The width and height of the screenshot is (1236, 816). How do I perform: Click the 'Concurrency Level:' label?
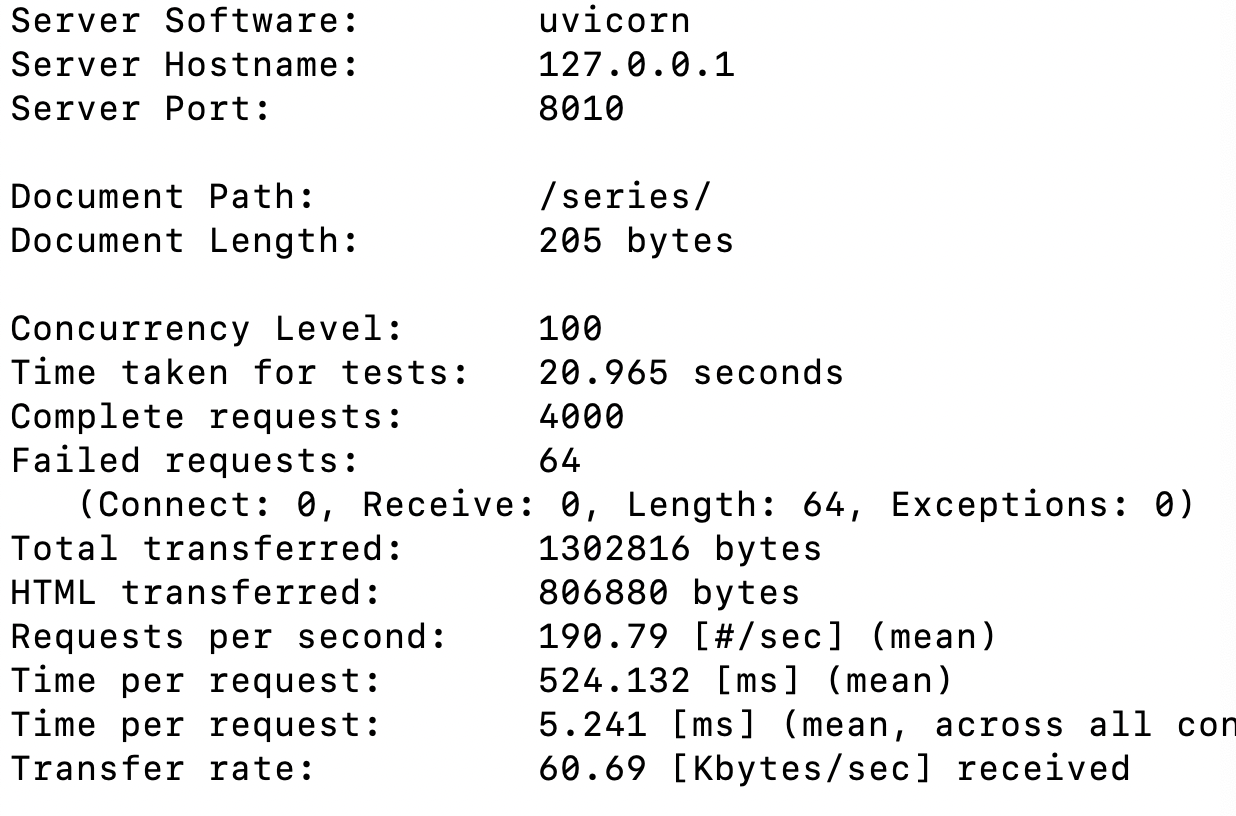[206, 329]
